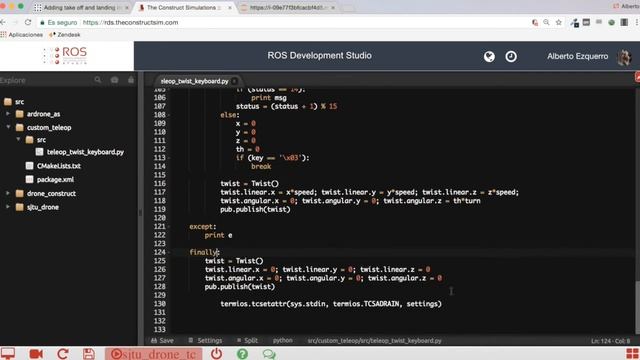Viewport: 640px width, 360px height.
Task: Click the clock icon in studio header
Action: pyautogui.click(x=511, y=56)
